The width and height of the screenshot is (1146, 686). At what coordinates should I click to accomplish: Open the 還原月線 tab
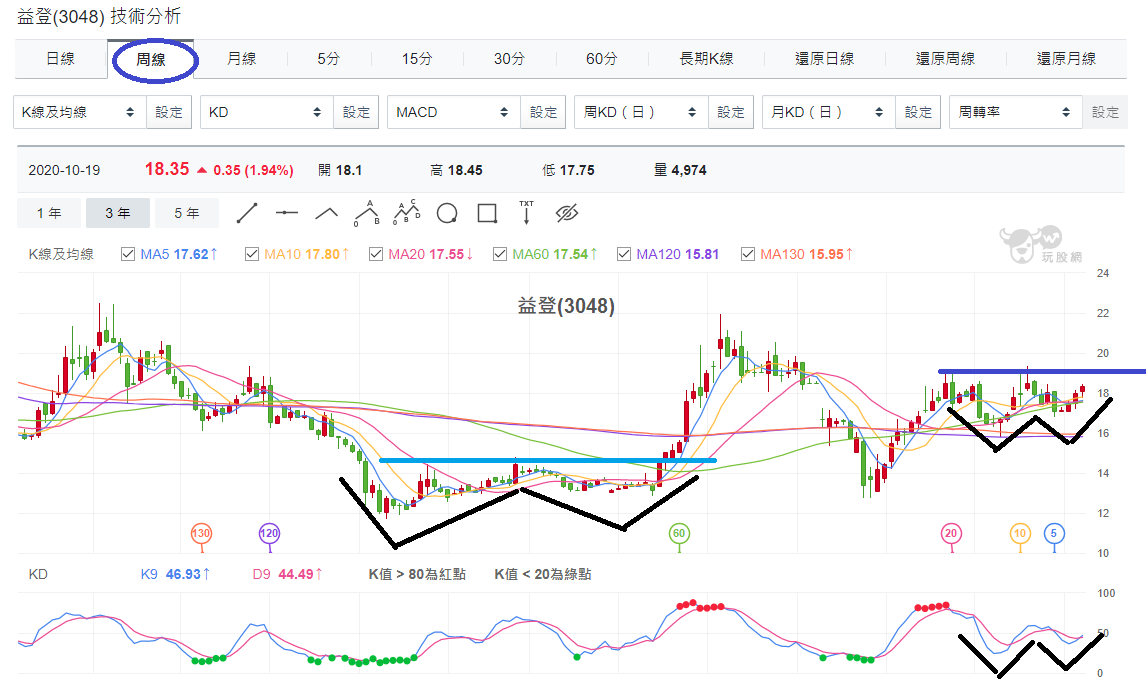(x=1066, y=59)
